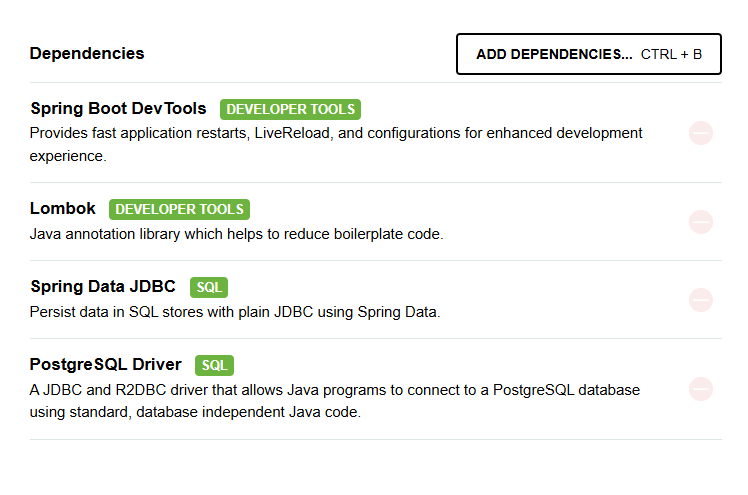Click the DEVELOPER TOOLS tag beside Spring Boot DevTools
Screen dimensions: 748x495
click(x=291, y=109)
